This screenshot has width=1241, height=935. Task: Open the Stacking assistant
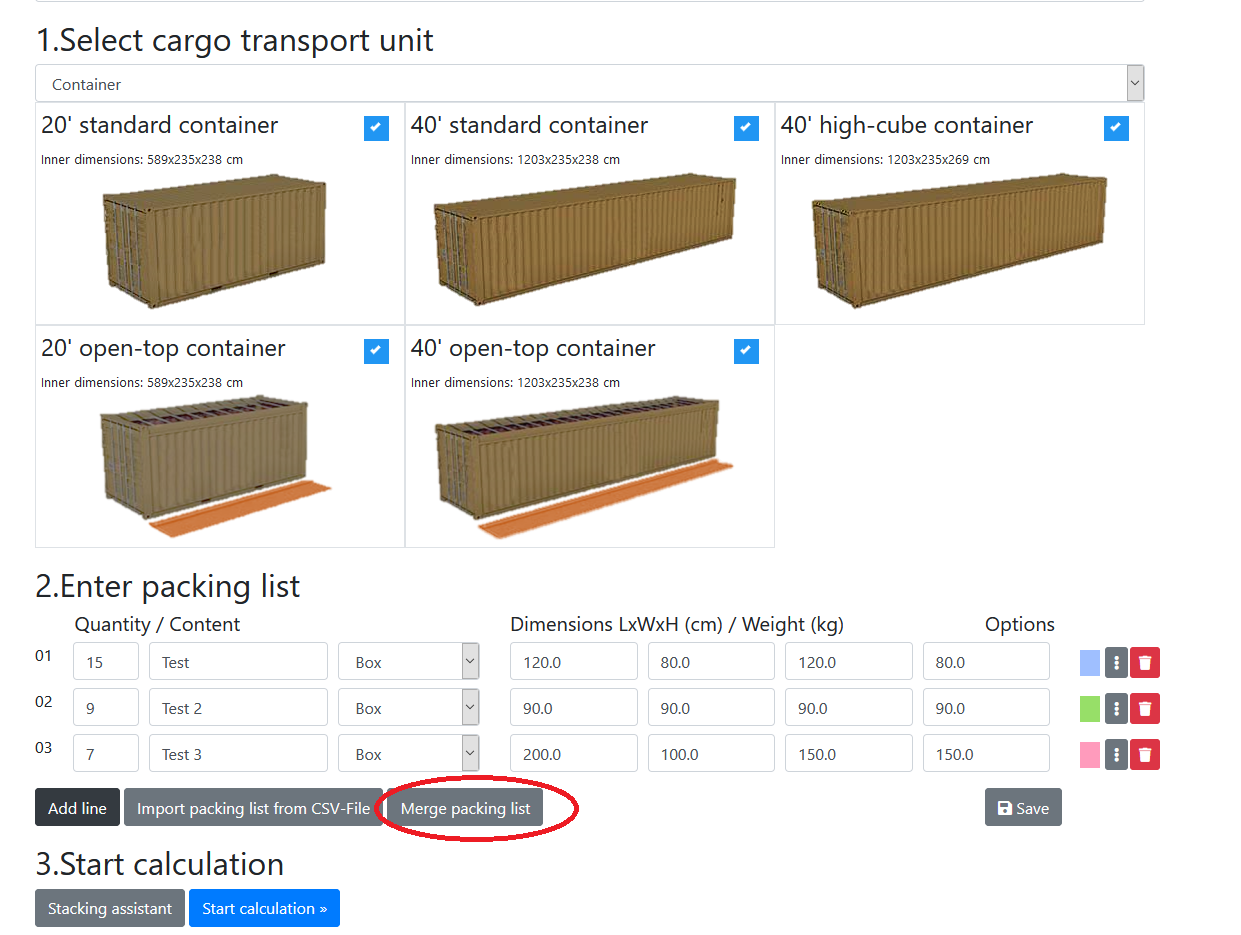click(x=110, y=908)
